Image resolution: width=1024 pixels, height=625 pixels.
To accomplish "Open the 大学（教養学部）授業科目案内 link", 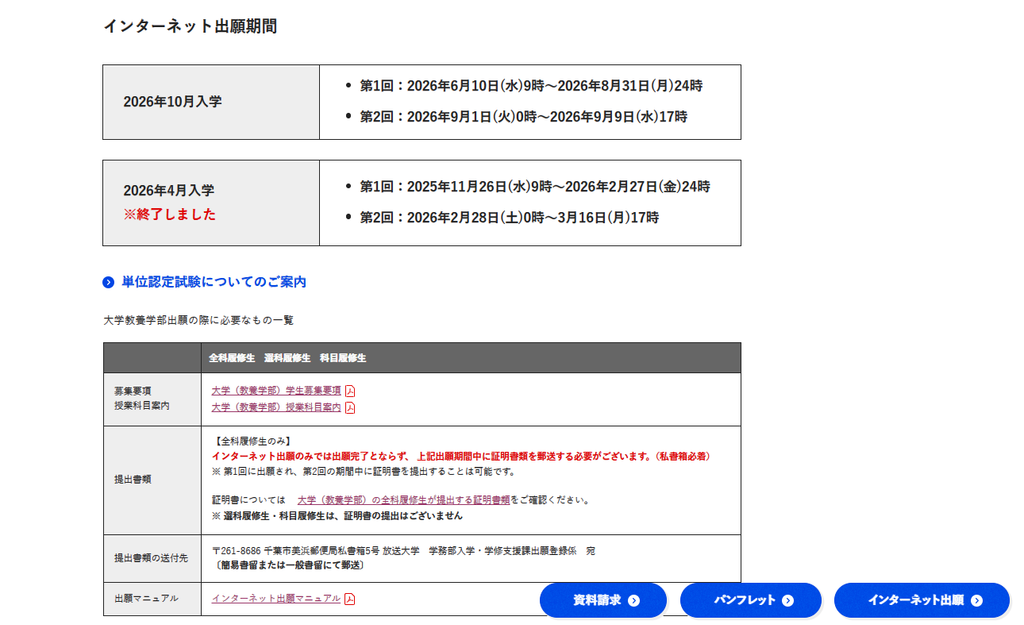I will click(276, 408).
